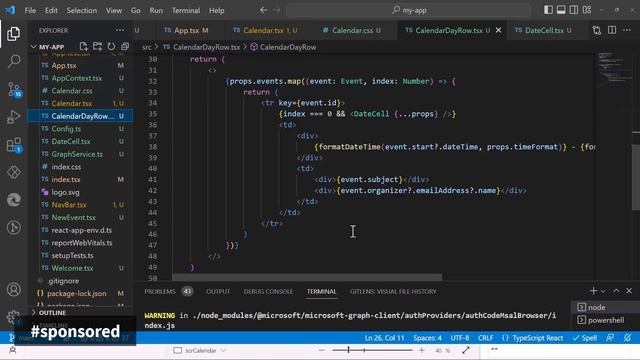Add a new terminal with plus icon

593,291
